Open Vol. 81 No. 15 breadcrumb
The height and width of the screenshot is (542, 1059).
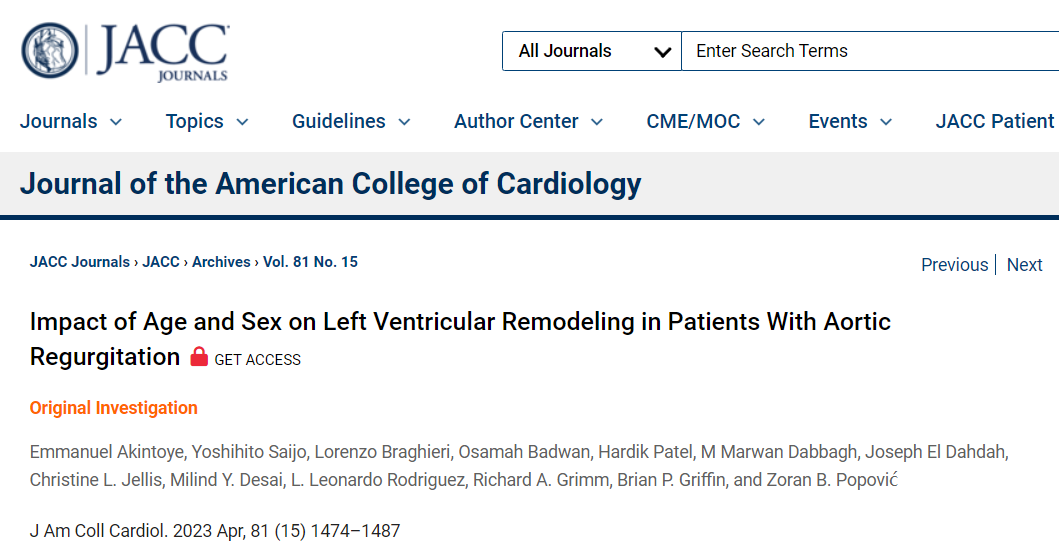point(311,262)
